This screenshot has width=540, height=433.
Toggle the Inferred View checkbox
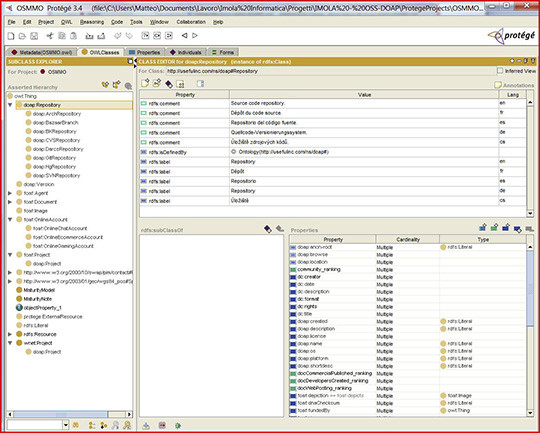[500, 71]
